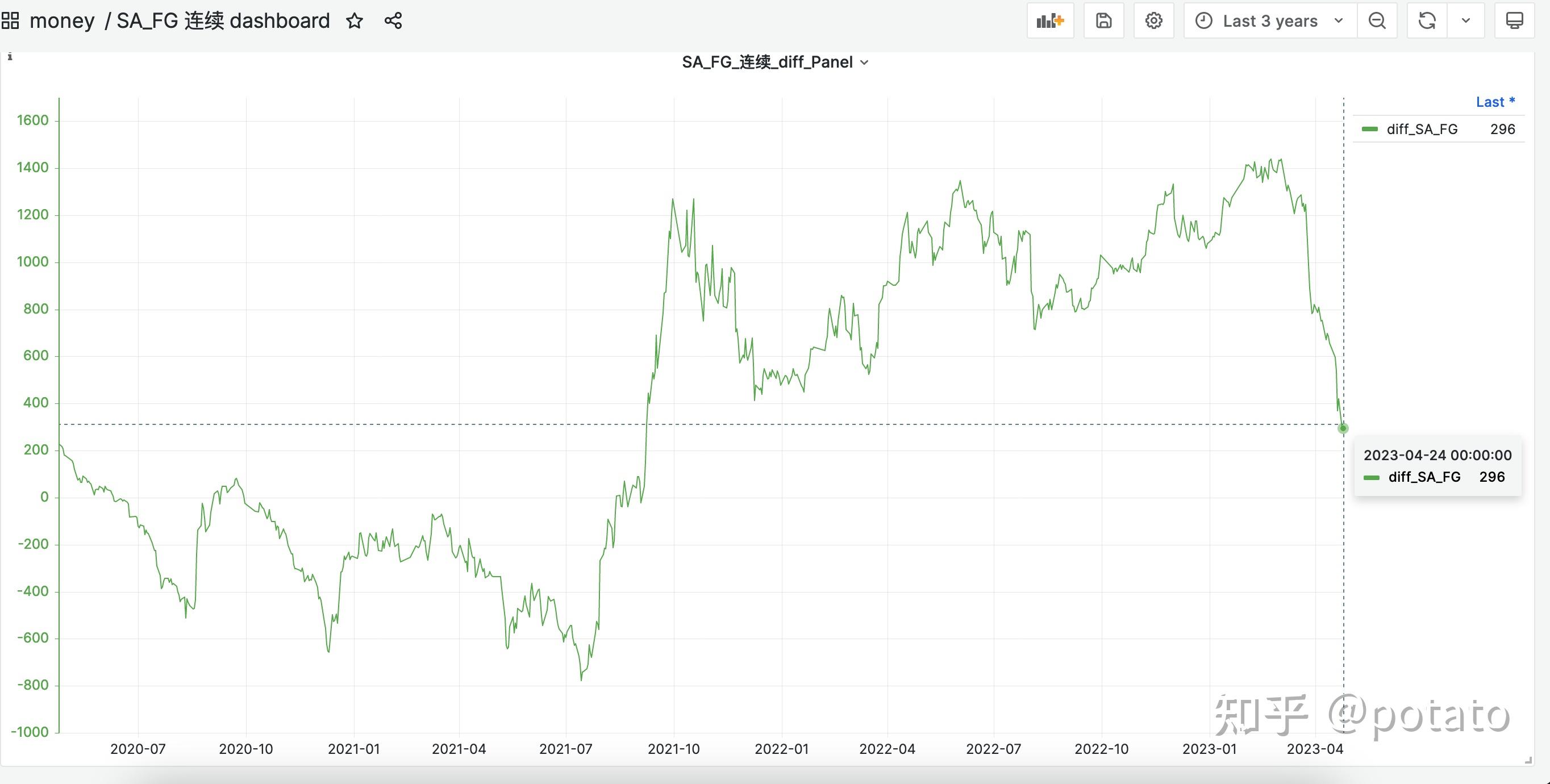The image size is (1550, 784).
Task: Click the Add panel icon
Action: coord(1050,21)
